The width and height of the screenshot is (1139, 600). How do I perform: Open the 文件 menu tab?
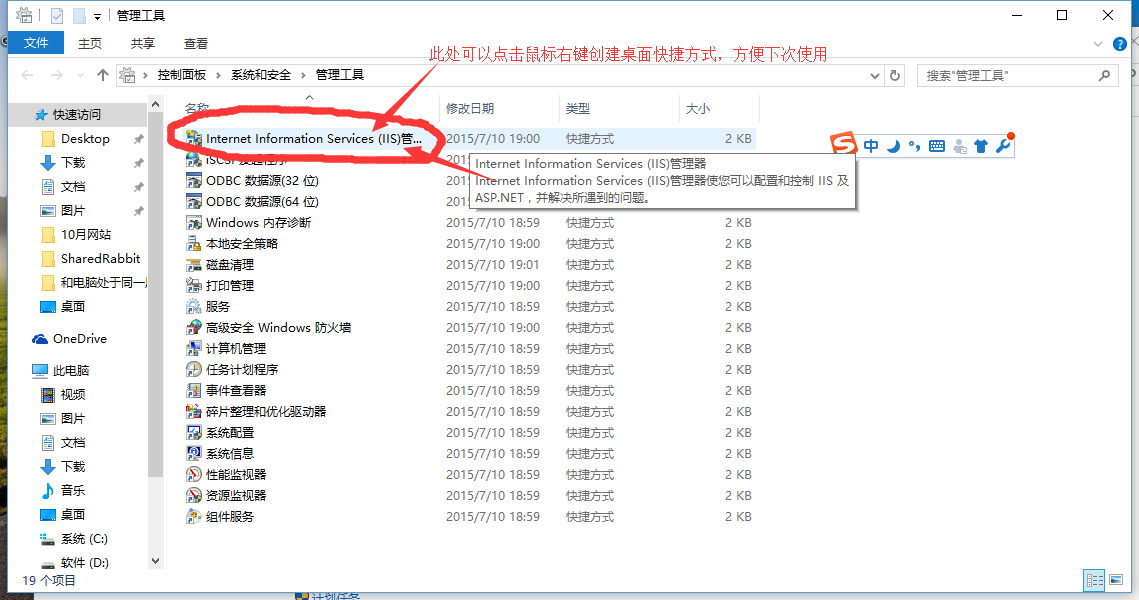[x=36, y=43]
